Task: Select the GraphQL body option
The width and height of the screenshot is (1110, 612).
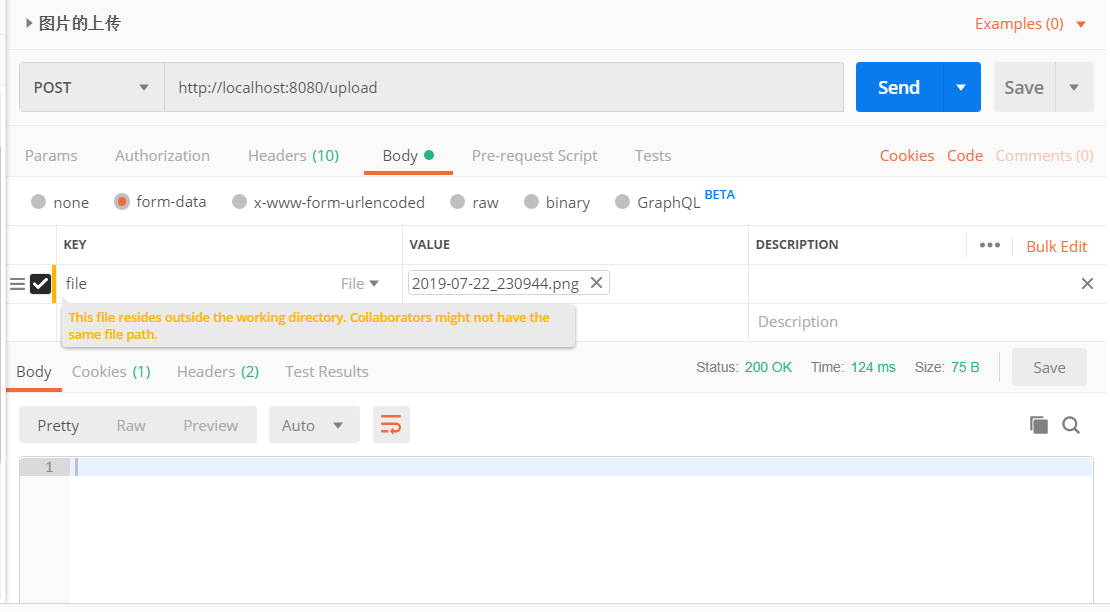Action: click(622, 202)
